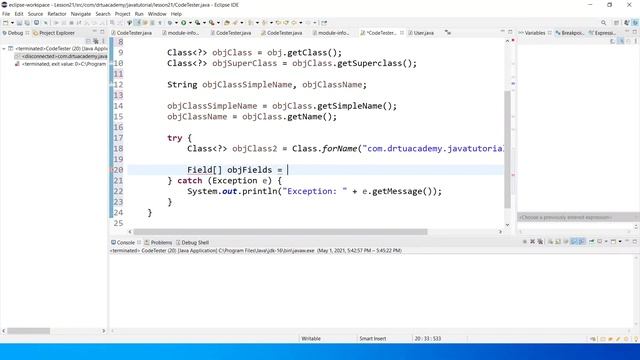640x360 pixels.
Task: Maximize the Debug view panel
Action: (102, 31)
